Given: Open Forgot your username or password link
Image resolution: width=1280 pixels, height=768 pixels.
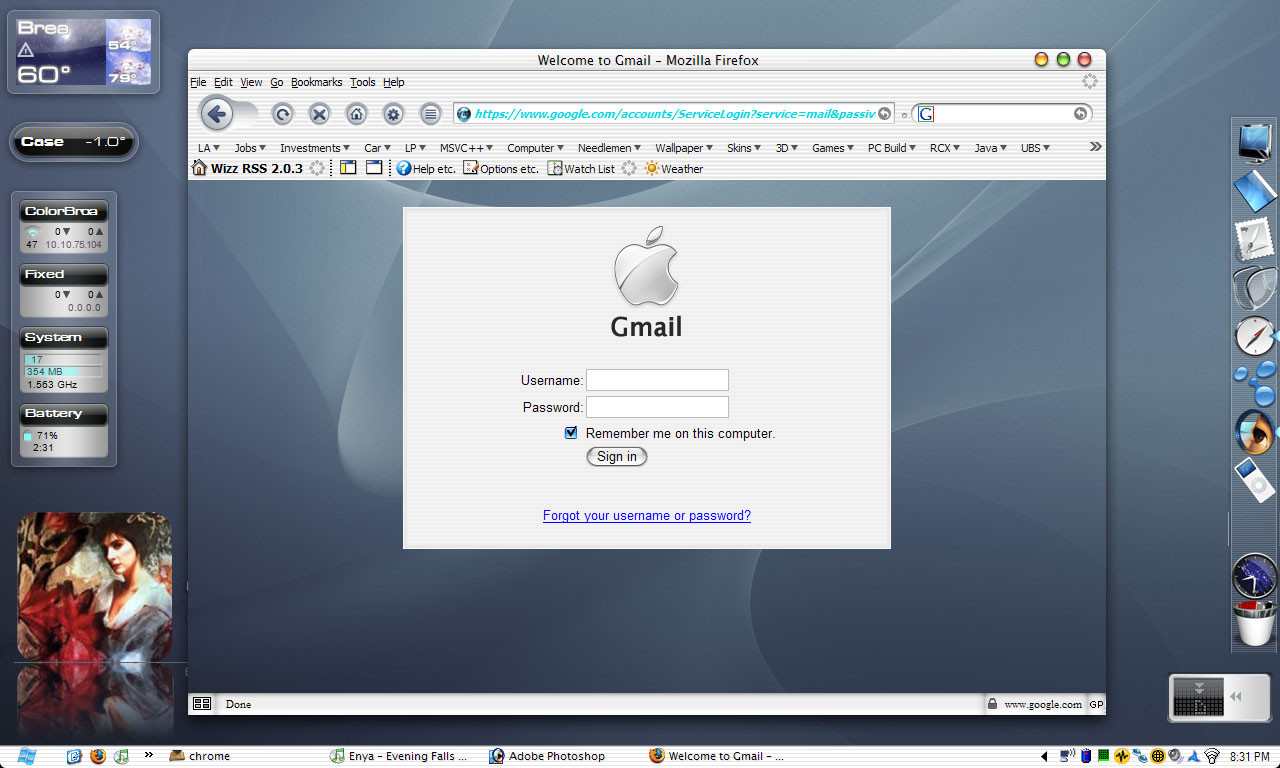Looking at the screenshot, I should pyautogui.click(x=647, y=516).
